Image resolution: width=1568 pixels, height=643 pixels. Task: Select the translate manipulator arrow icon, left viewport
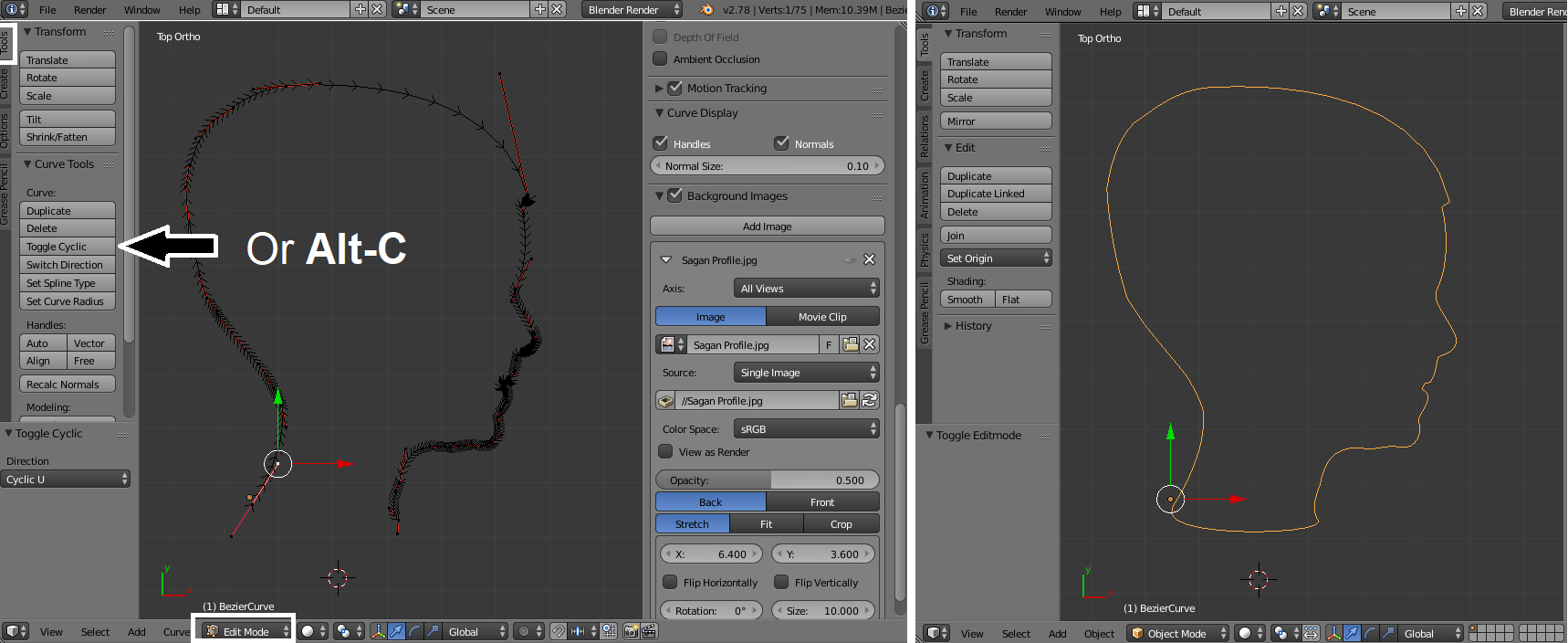click(x=396, y=631)
